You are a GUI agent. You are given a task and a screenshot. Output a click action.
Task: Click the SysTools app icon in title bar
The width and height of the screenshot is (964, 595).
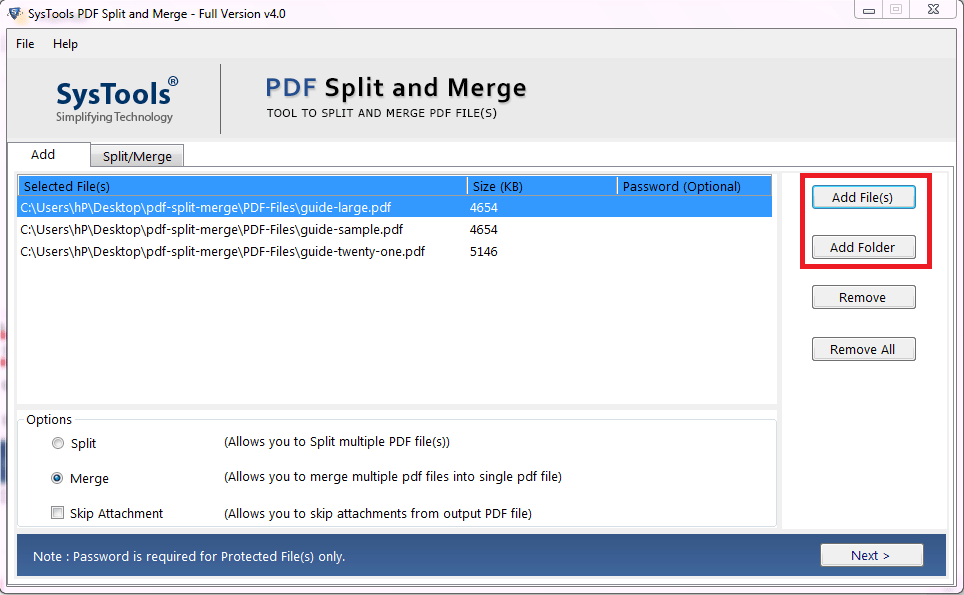click(13, 13)
